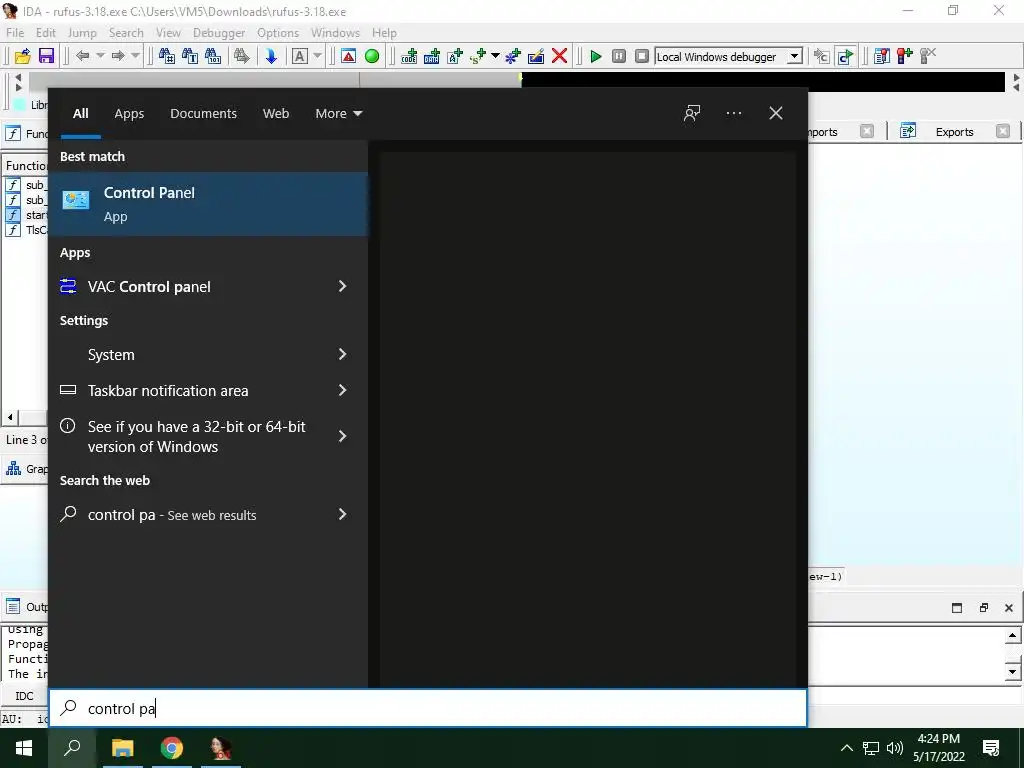Click the binary sequence search binoculars icon
Image resolution: width=1024 pixels, height=768 pixels.
click(x=213, y=56)
